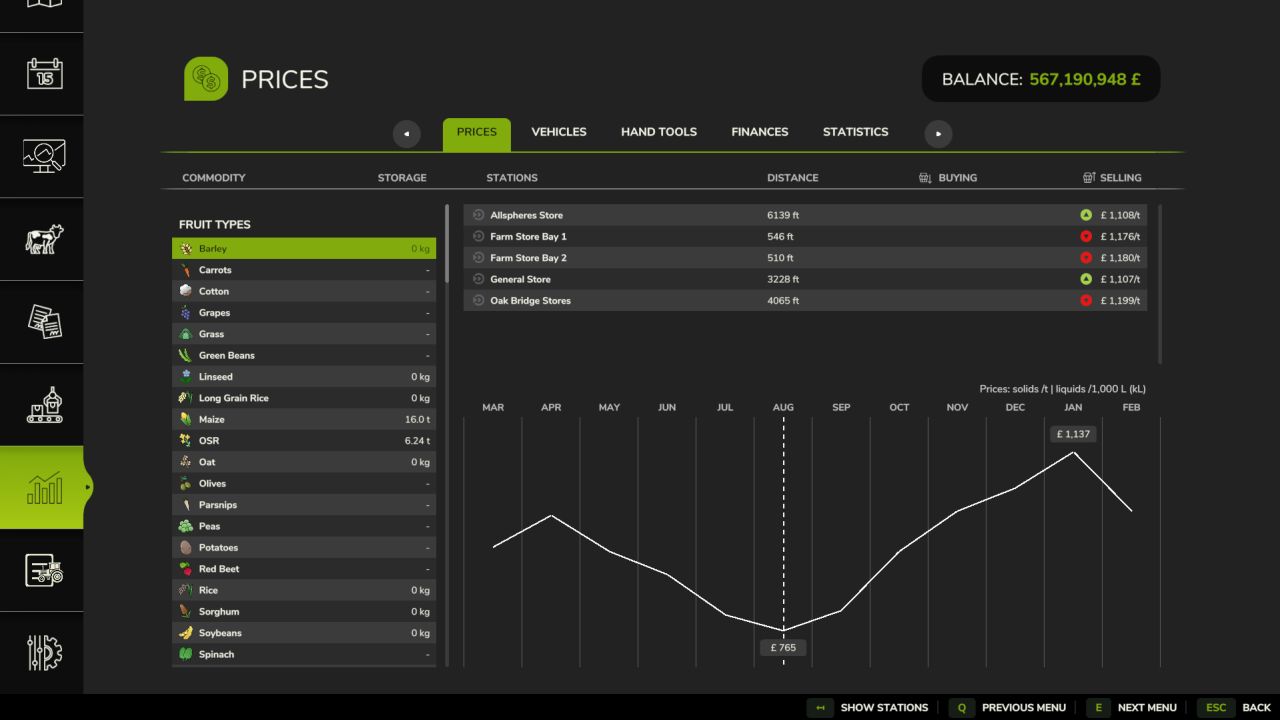The height and width of the screenshot is (720, 1280).
Task: Click the map marker icon beside Allspheres Store
Action: tap(478, 215)
